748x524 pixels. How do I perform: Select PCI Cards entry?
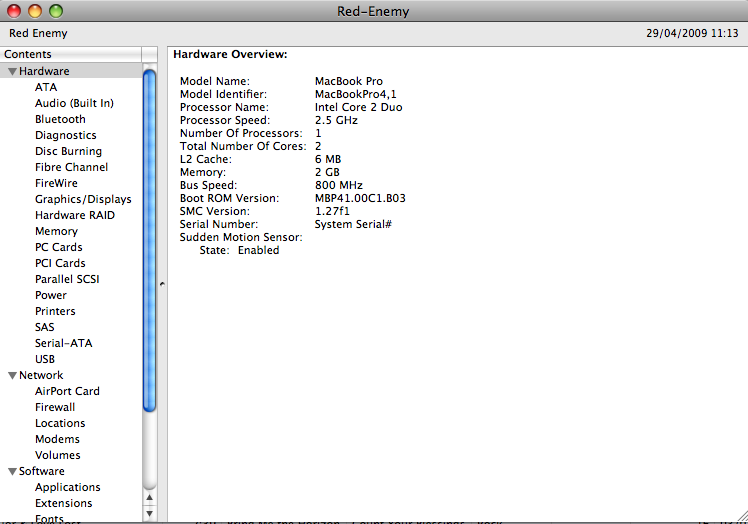click(x=60, y=263)
